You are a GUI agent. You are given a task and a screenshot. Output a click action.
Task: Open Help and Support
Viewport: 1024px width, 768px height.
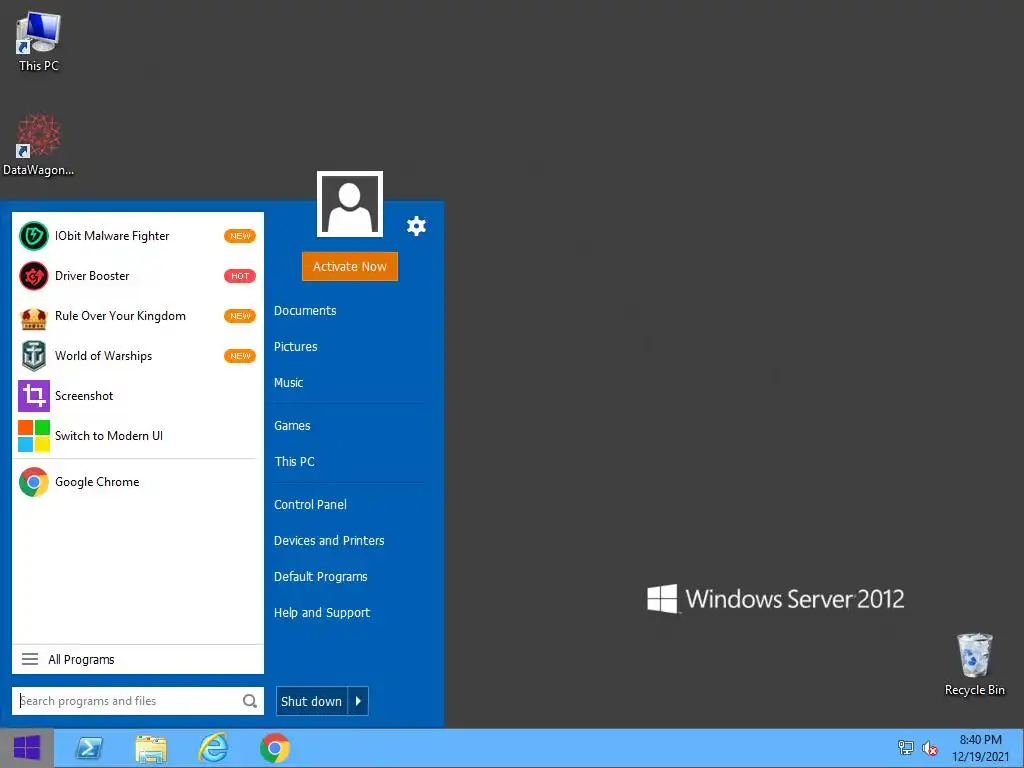pos(322,613)
